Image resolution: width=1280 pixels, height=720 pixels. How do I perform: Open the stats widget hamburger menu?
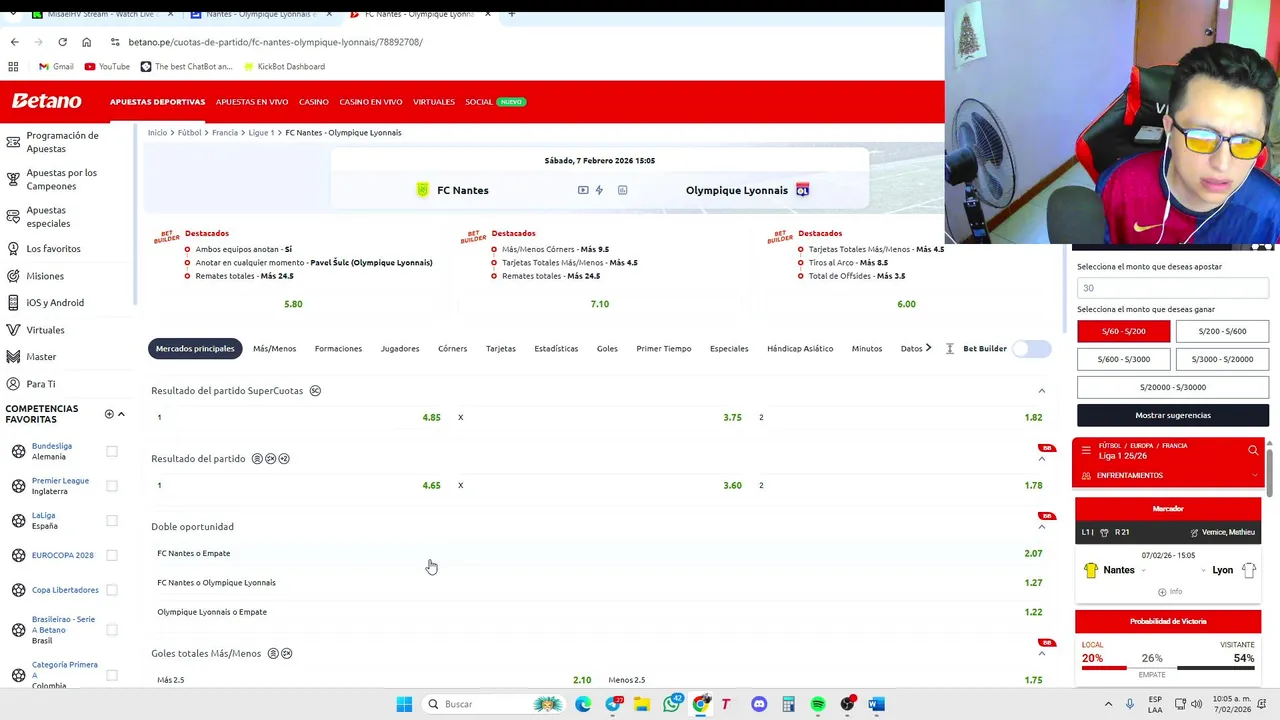click(x=1086, y=450)
